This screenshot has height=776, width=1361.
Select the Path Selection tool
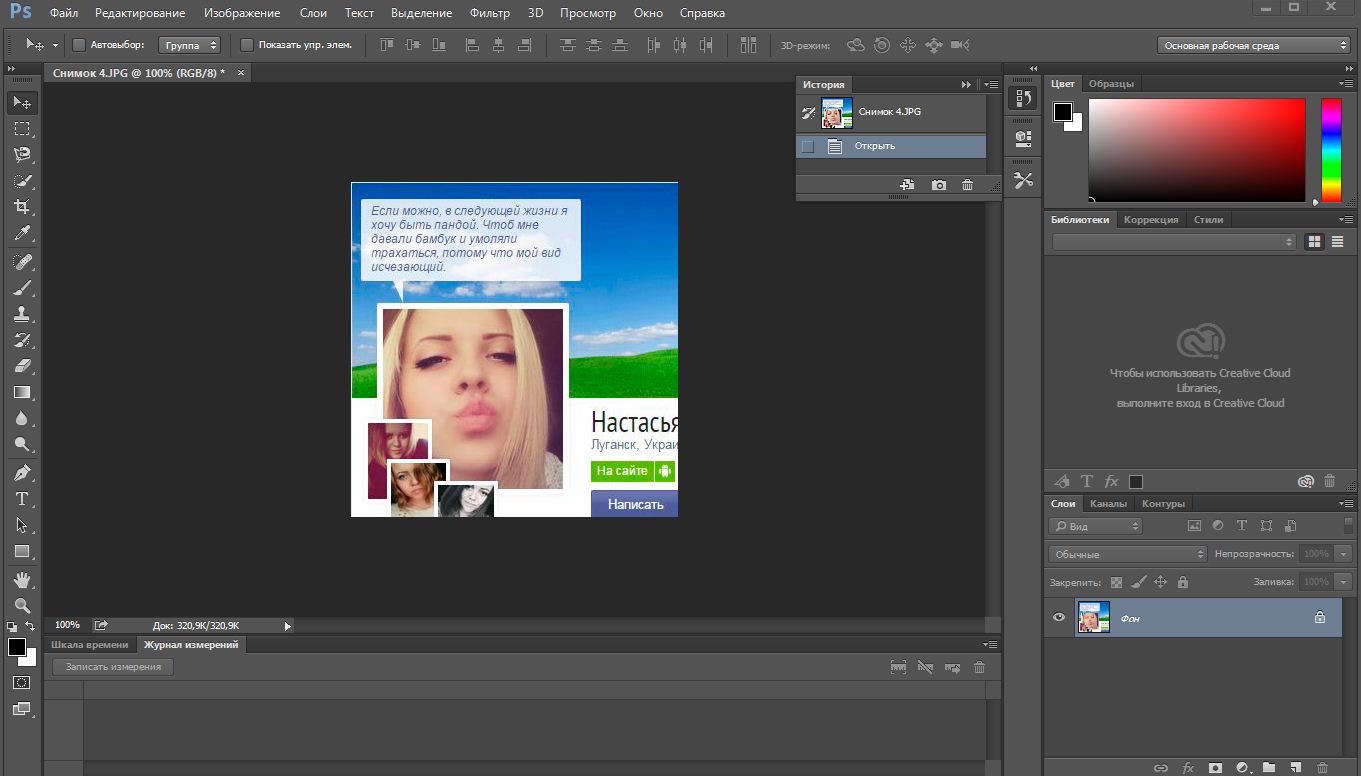click(22, 525)
